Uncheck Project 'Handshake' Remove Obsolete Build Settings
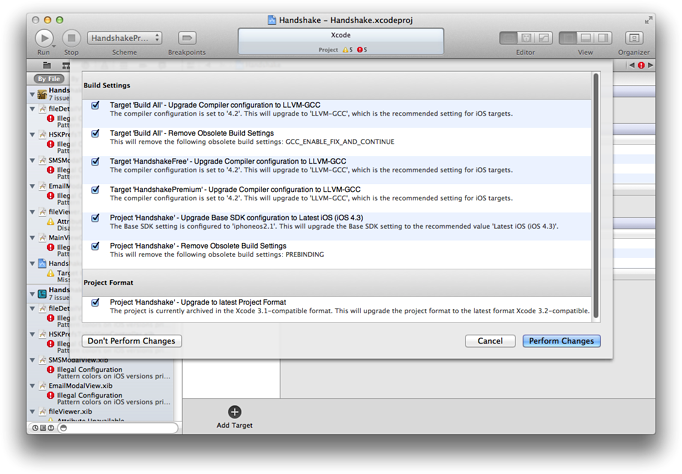The height and width of the screenshot is (474, 682). click(95, 246)
